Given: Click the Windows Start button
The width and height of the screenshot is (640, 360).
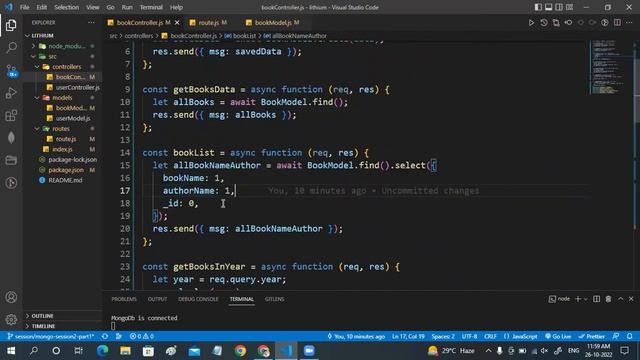Looking at the screenshot, I should point(11,351).
